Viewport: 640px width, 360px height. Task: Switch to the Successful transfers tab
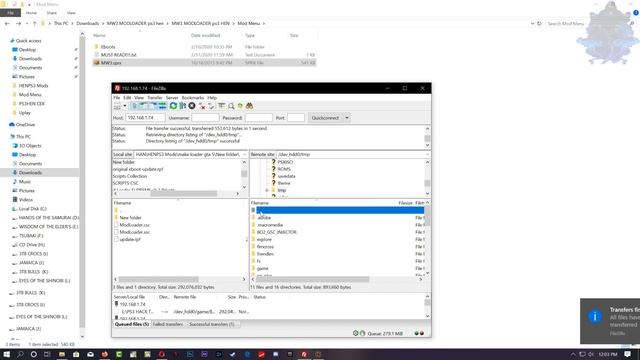pyautogui.click(x=211, y=324)
